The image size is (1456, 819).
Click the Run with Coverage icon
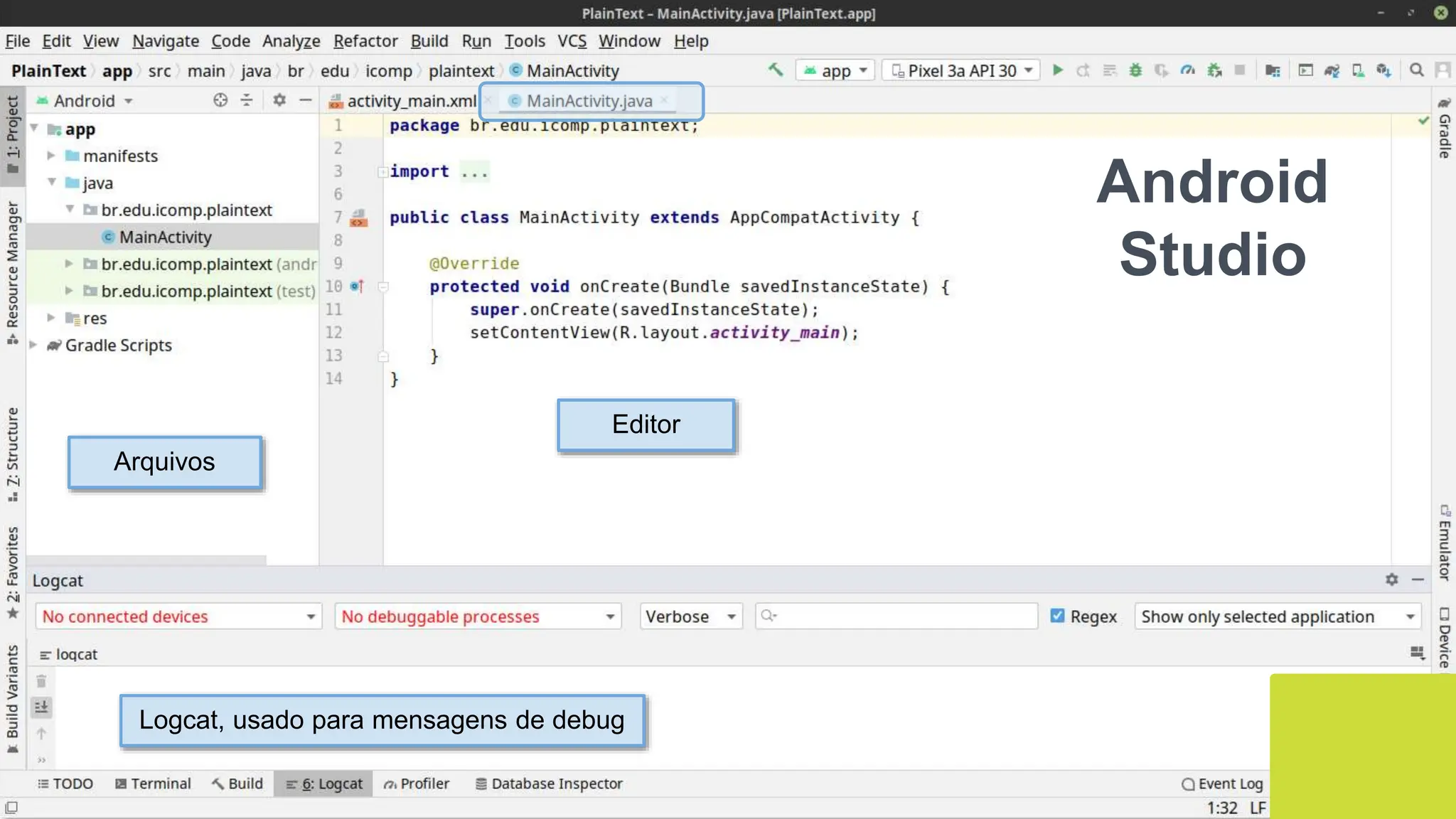click(x=1162, y=70)
